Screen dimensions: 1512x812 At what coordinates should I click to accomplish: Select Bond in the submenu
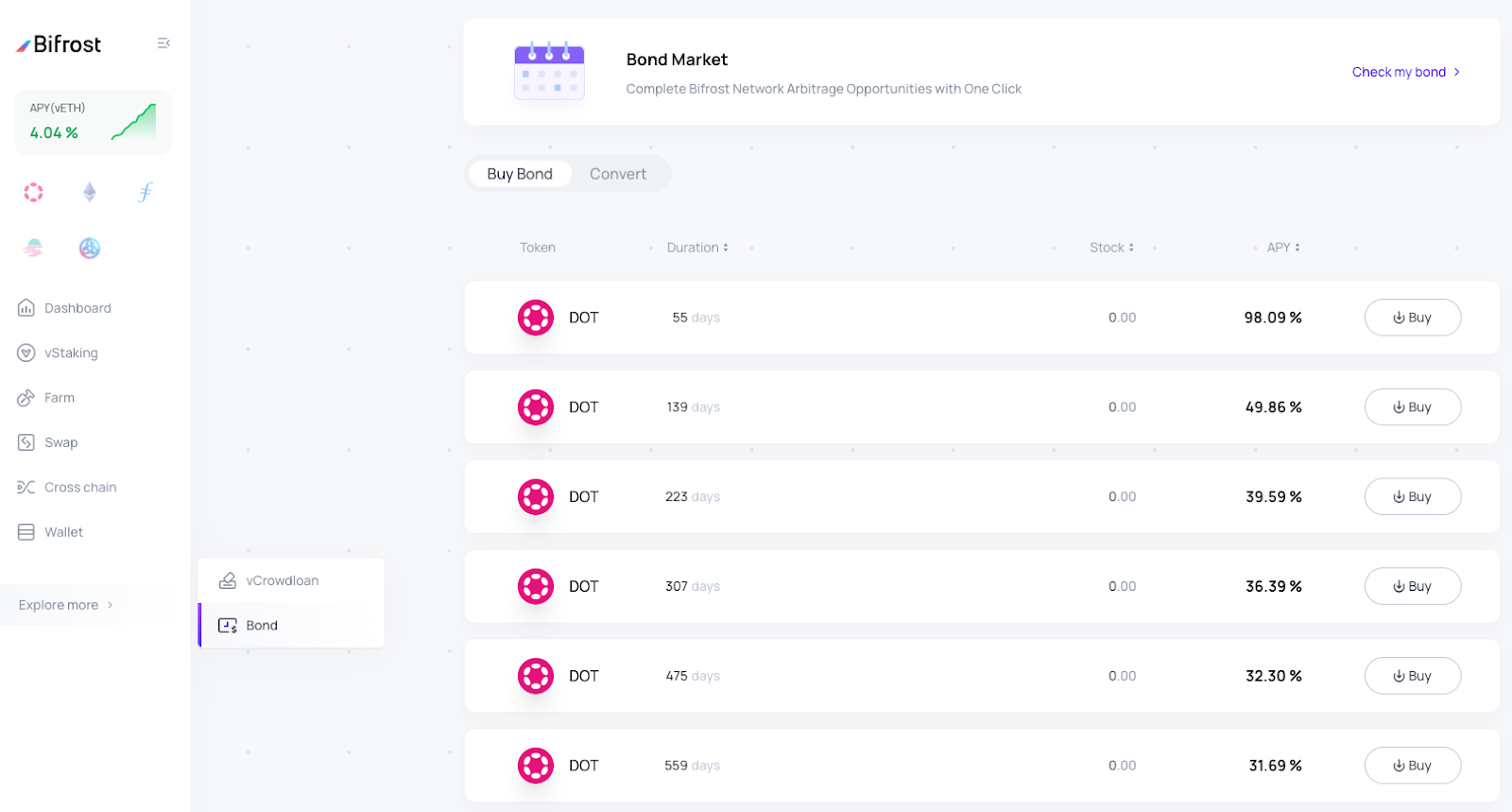(x=291, y=626)
